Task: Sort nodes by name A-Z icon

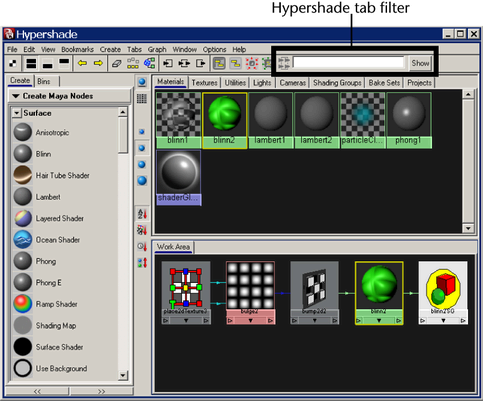Action: tap(142, 214)
